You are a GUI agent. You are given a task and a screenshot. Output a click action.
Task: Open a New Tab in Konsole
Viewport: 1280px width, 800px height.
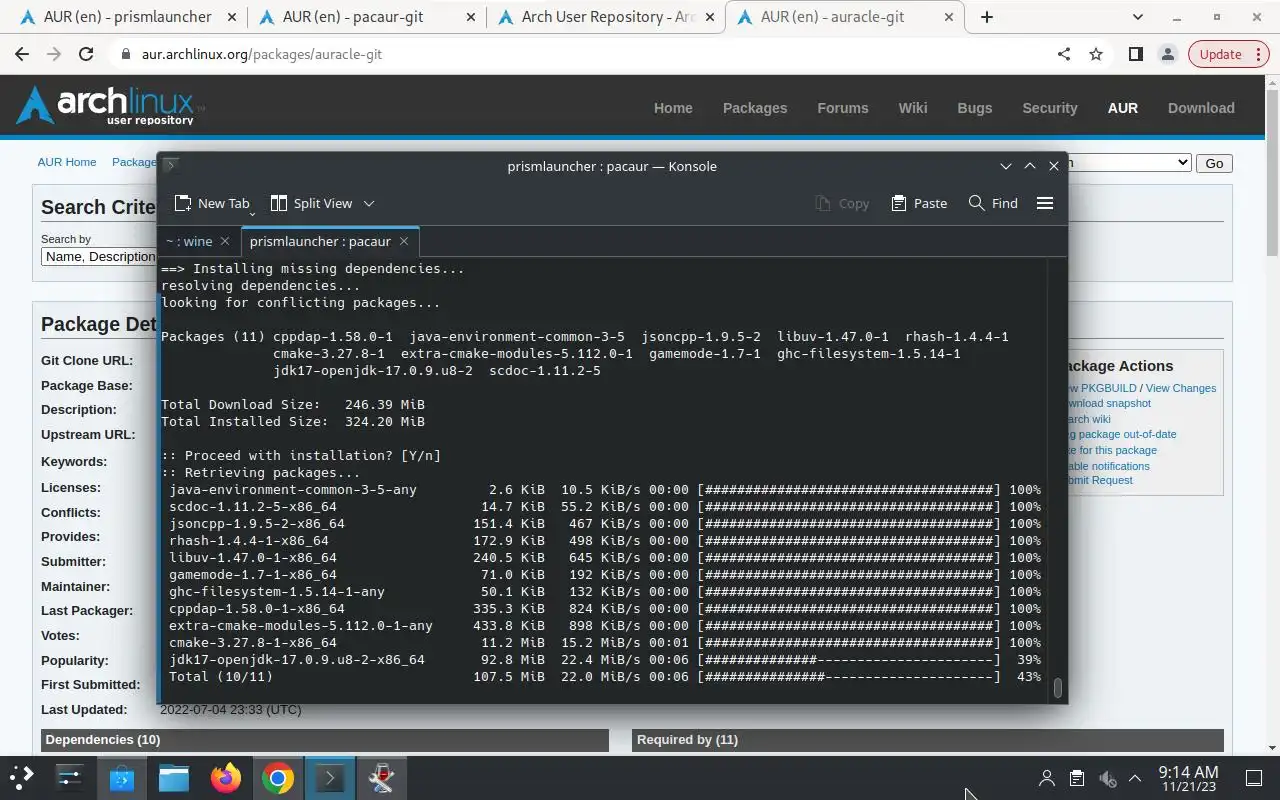tap(211, 203)
